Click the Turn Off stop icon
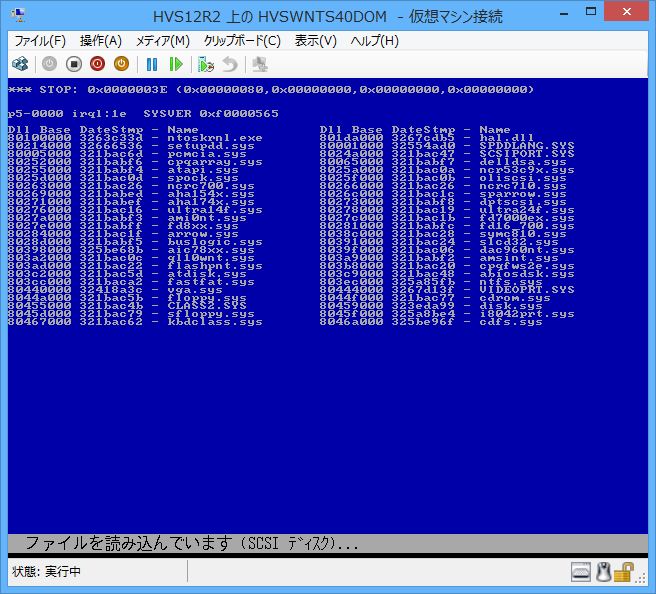This screenshot has width=656, height=594. [74, 64]
